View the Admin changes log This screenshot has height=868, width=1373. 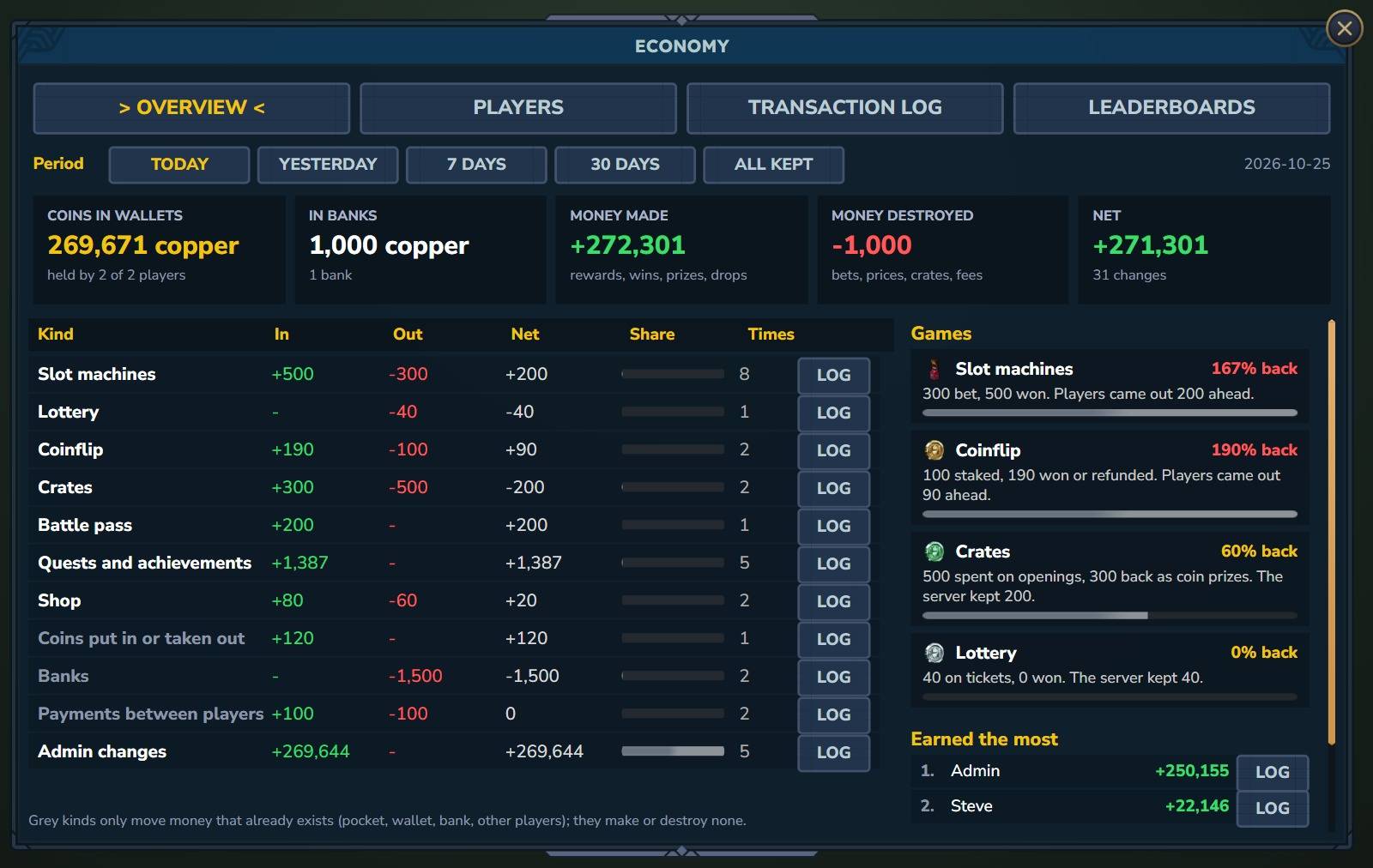[x=833, y=753]
